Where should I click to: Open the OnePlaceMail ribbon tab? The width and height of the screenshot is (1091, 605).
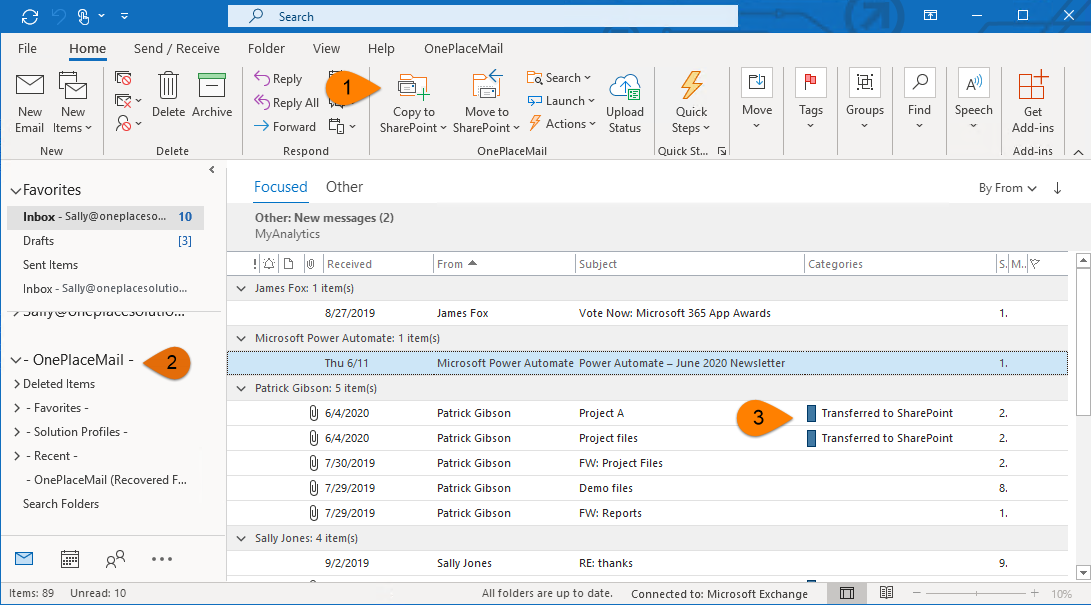tap(463, 48)
